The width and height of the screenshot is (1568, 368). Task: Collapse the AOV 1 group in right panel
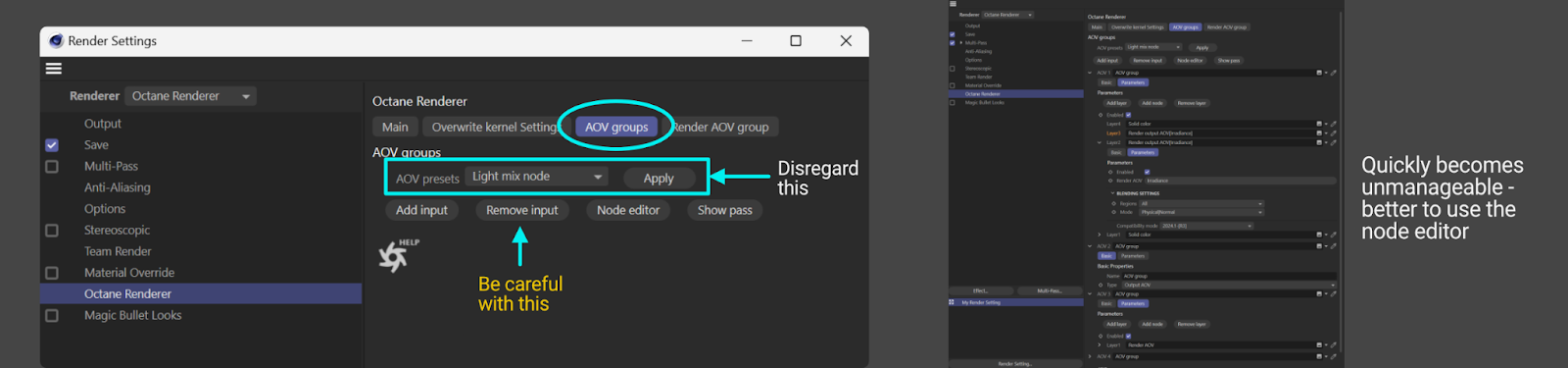[x=1091, y=73]
